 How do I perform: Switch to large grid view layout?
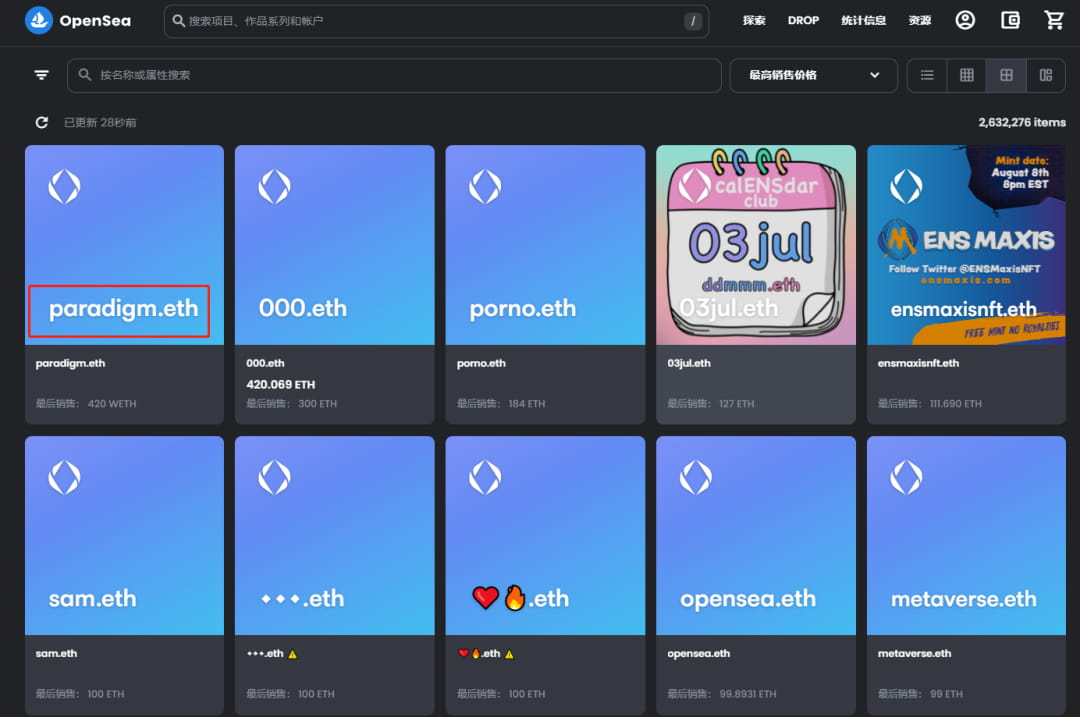(1006, 75)
